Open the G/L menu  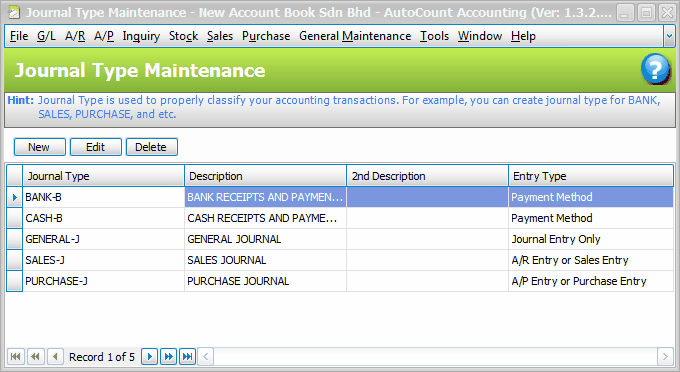point(46,36)
